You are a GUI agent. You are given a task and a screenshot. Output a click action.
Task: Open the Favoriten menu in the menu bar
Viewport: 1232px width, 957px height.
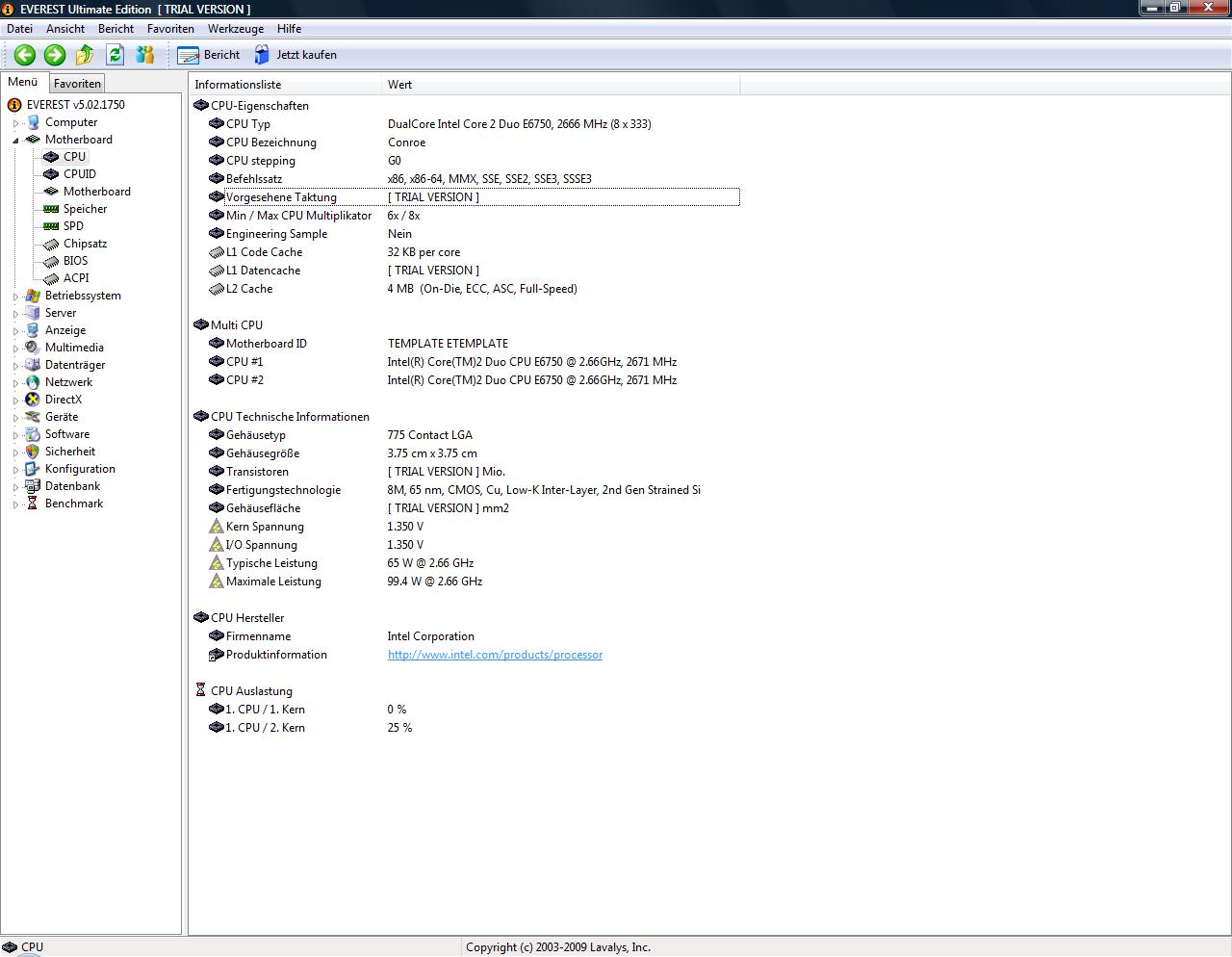[x=170, y=29]
